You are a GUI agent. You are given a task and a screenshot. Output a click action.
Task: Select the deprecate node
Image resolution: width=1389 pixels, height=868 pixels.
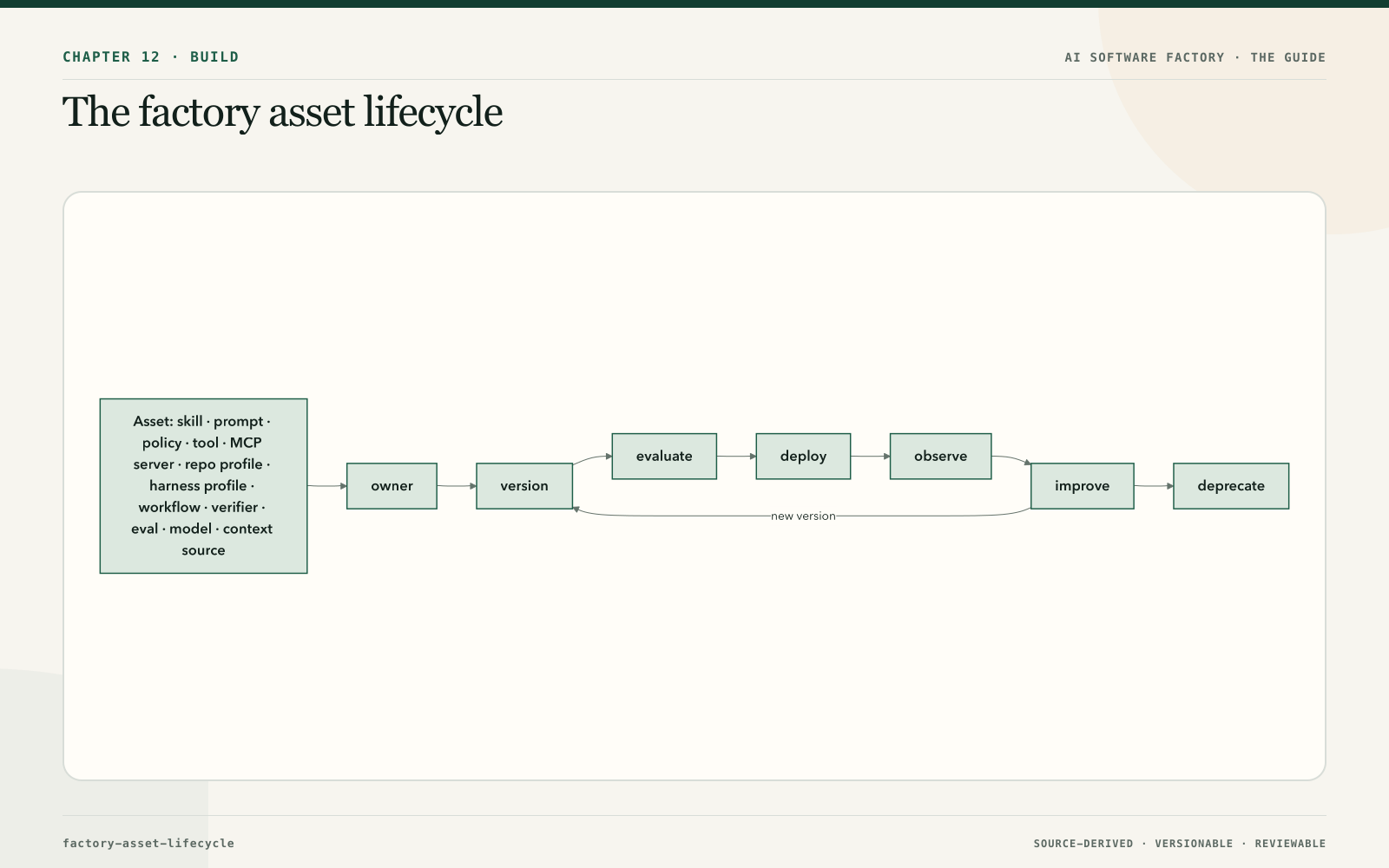tap(1231, 486)
